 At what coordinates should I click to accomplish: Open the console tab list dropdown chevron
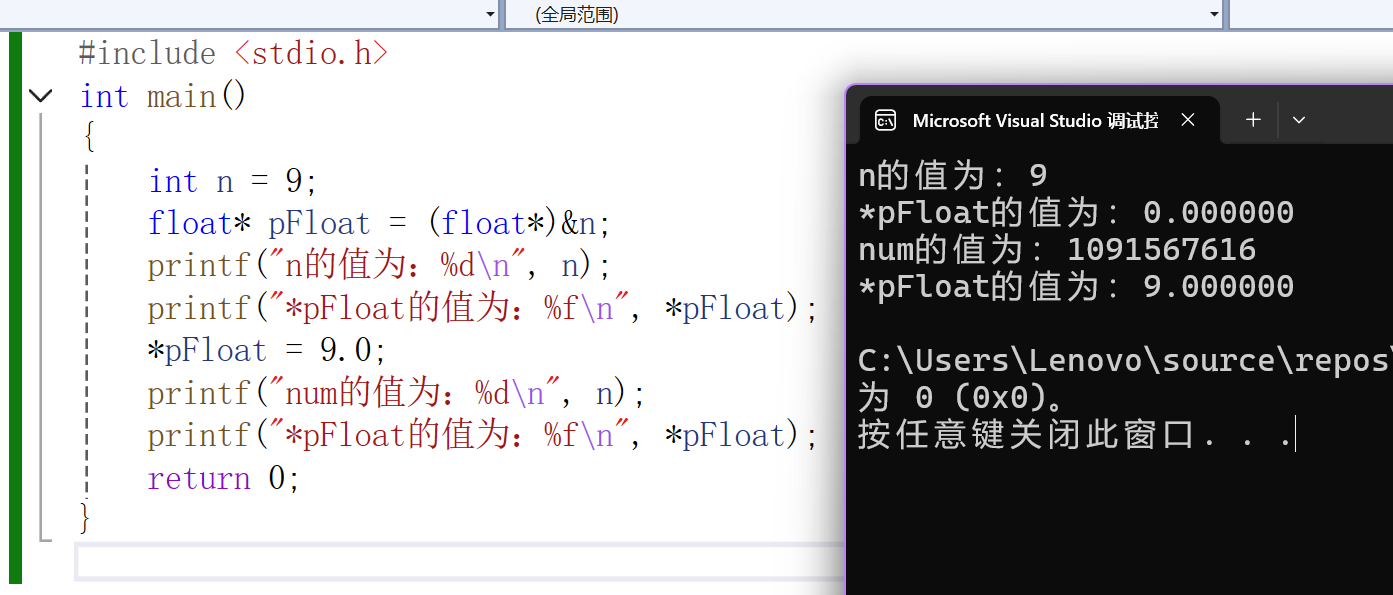point(1299,120)
